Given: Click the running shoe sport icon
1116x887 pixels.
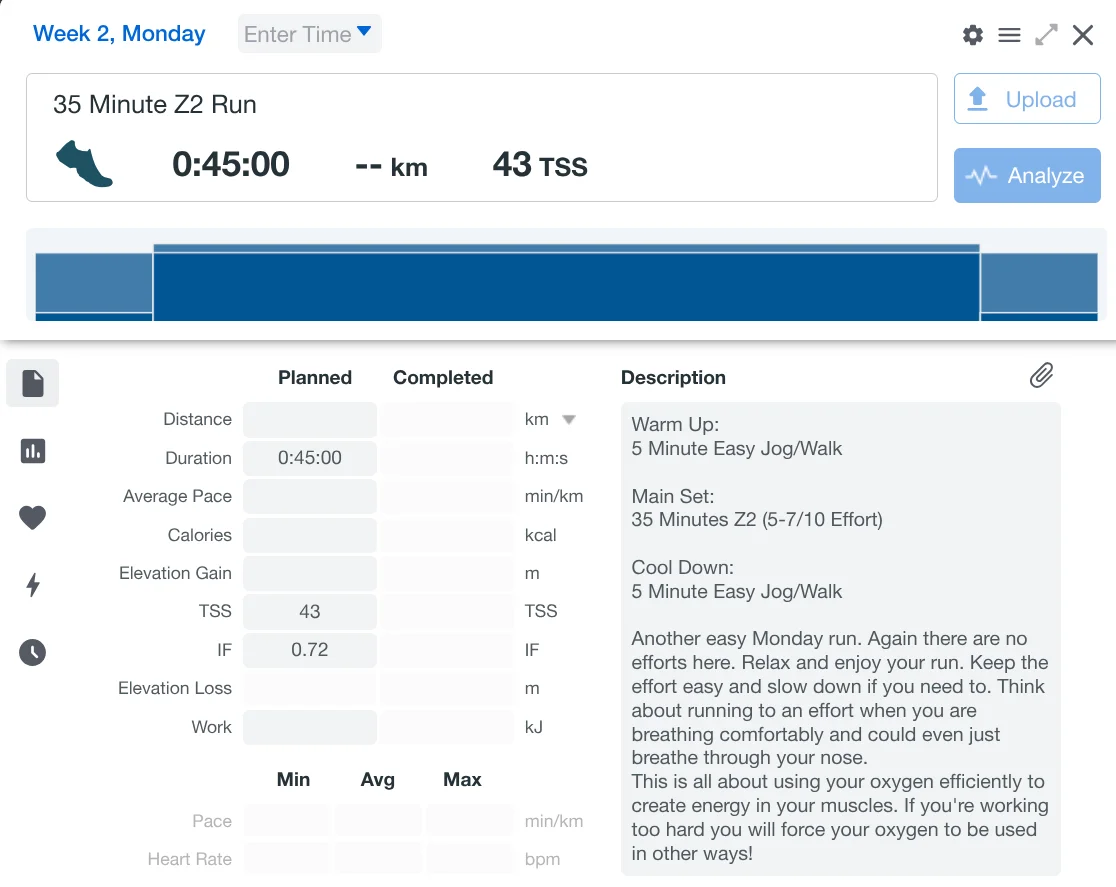Looking at the screenshot, I should pyautogui.click(x=84, y=164).
